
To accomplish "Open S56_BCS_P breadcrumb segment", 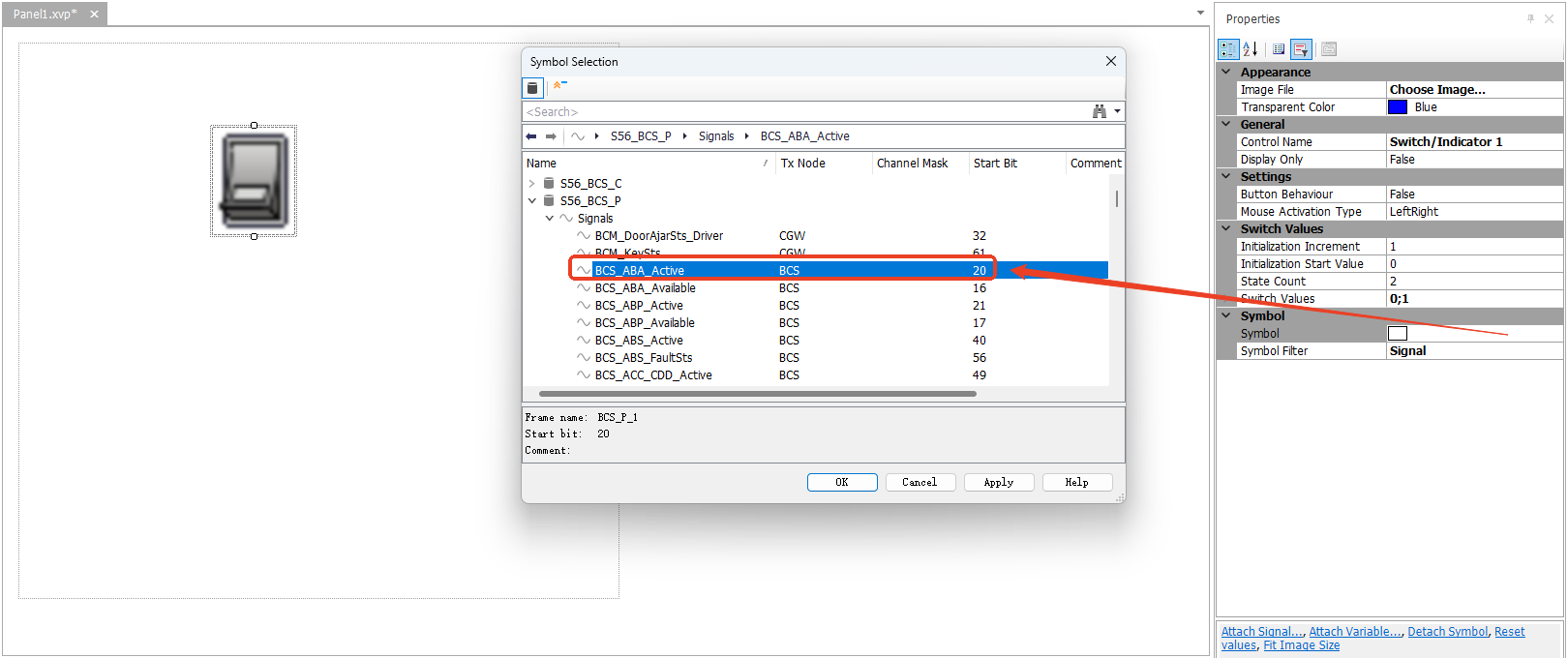I will (641, 136).
